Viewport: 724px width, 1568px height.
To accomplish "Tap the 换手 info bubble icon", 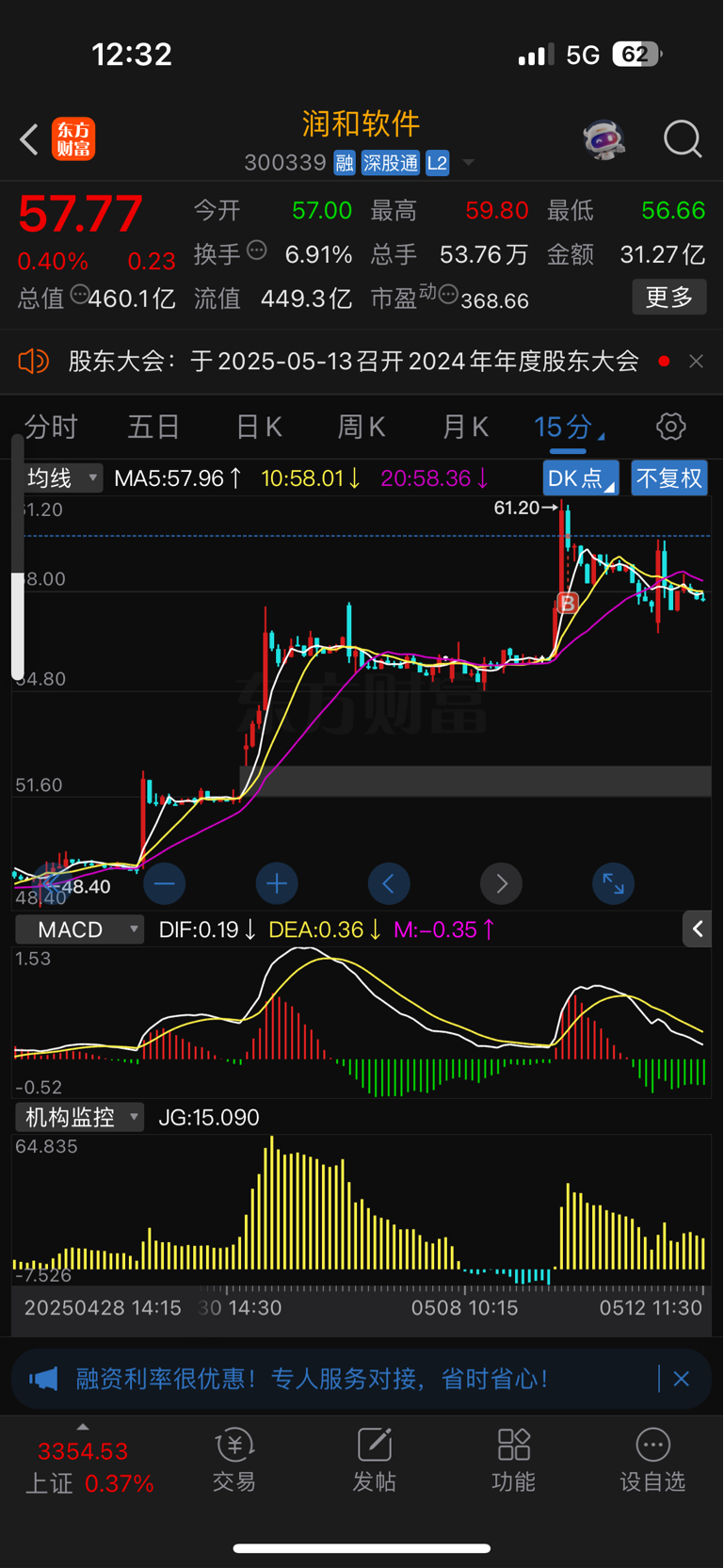I will coord(257,251).
